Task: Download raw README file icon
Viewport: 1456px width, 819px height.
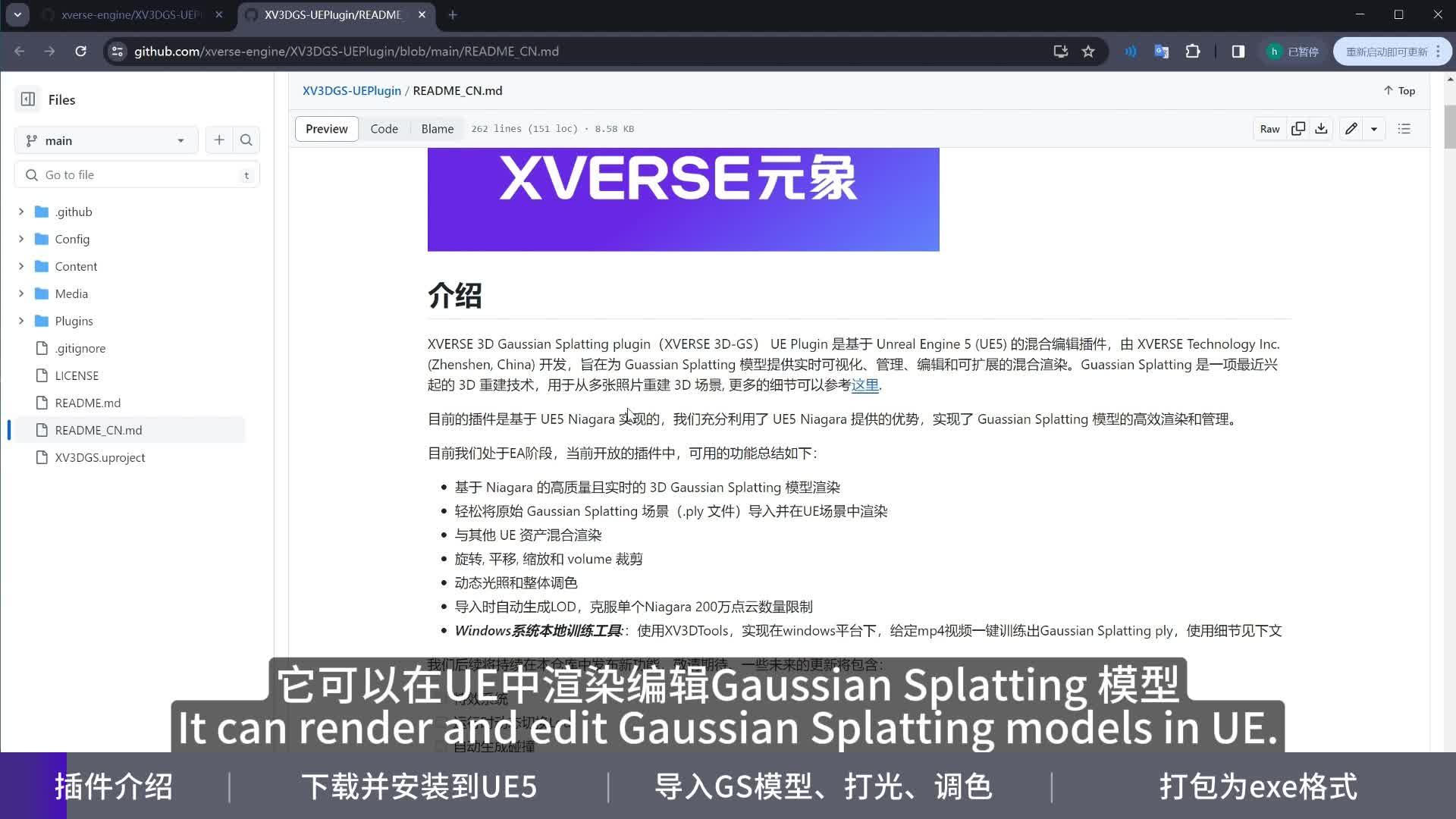Action: pyautogui.click(x=1321, y=128)
